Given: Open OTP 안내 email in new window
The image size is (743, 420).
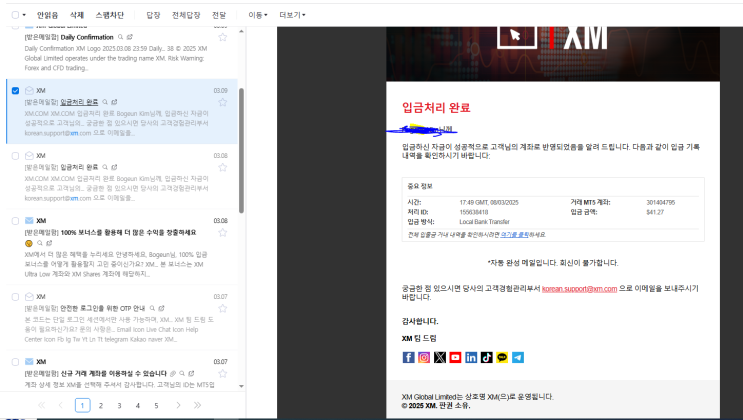Looking at the screenshot, I should point(162,308).
